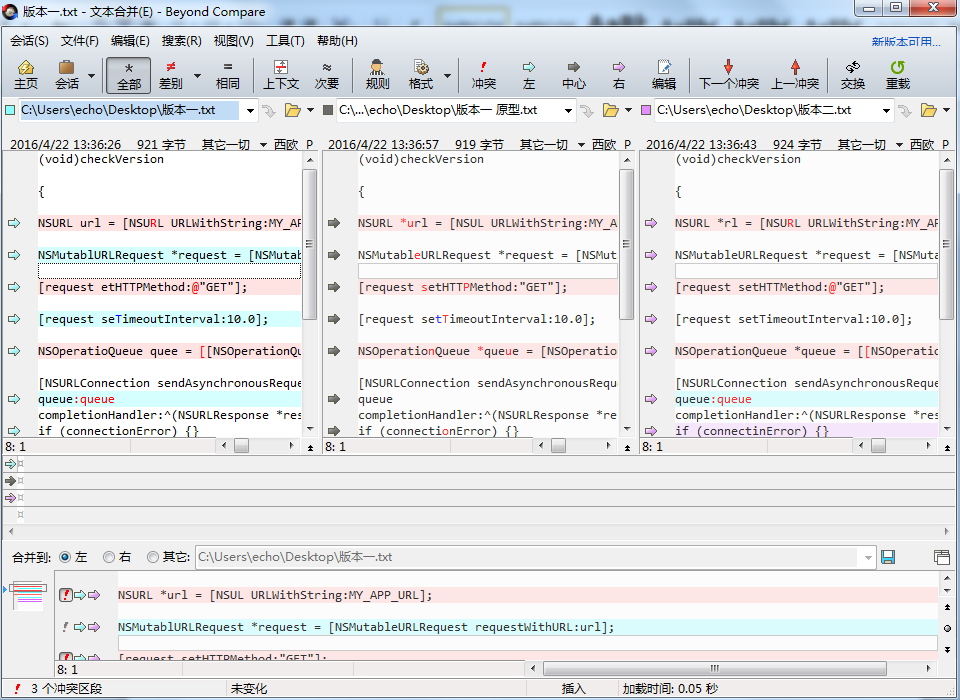Click the 交换 (Swap) toolbar icon
Viewport: 960px width, 700px height.
853,74
